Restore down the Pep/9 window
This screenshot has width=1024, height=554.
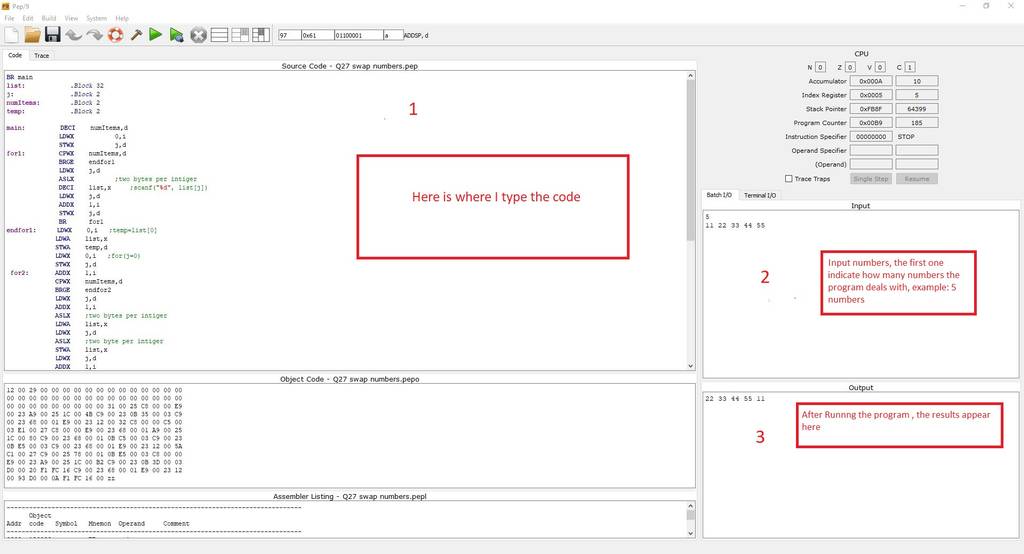tap(986, 5)
